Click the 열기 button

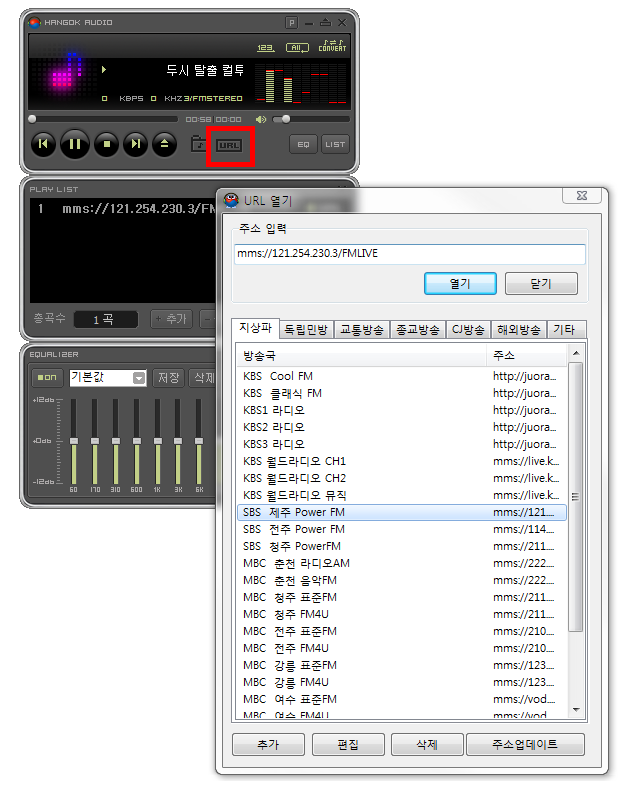460,284
